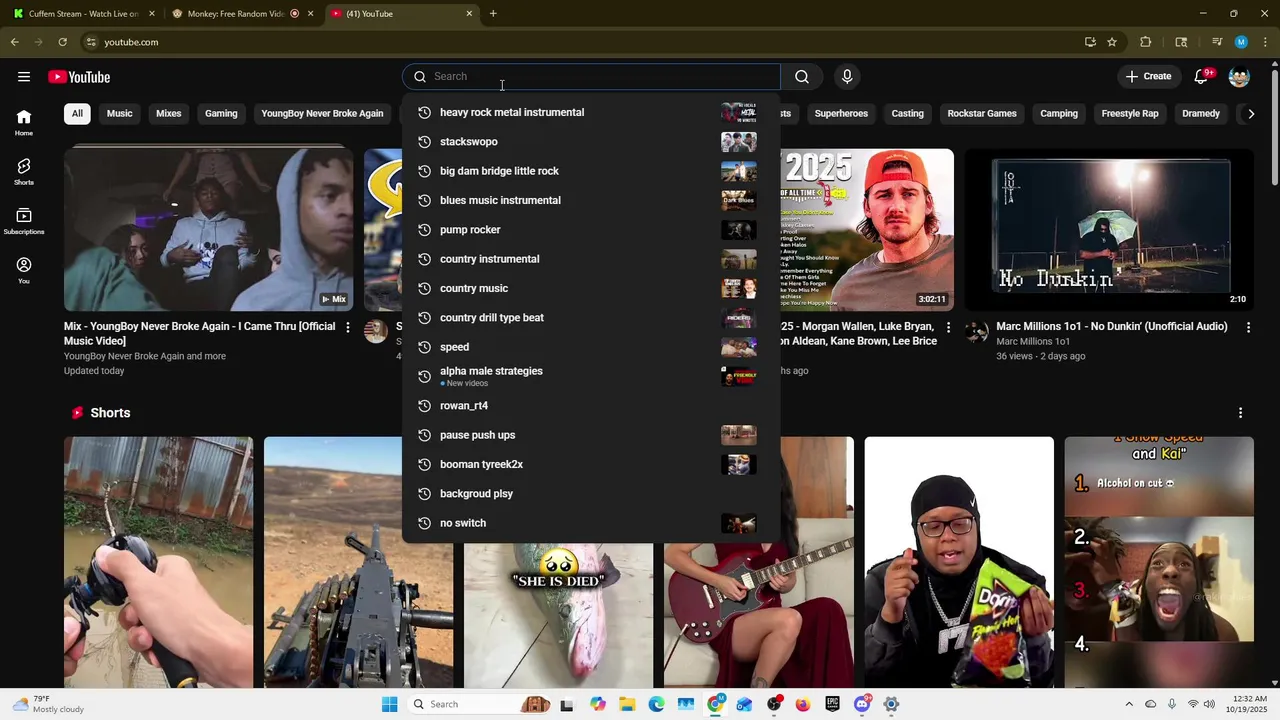Open No Dunkin' video thumbnail

pyautogui.click(x=1109, y=230)
